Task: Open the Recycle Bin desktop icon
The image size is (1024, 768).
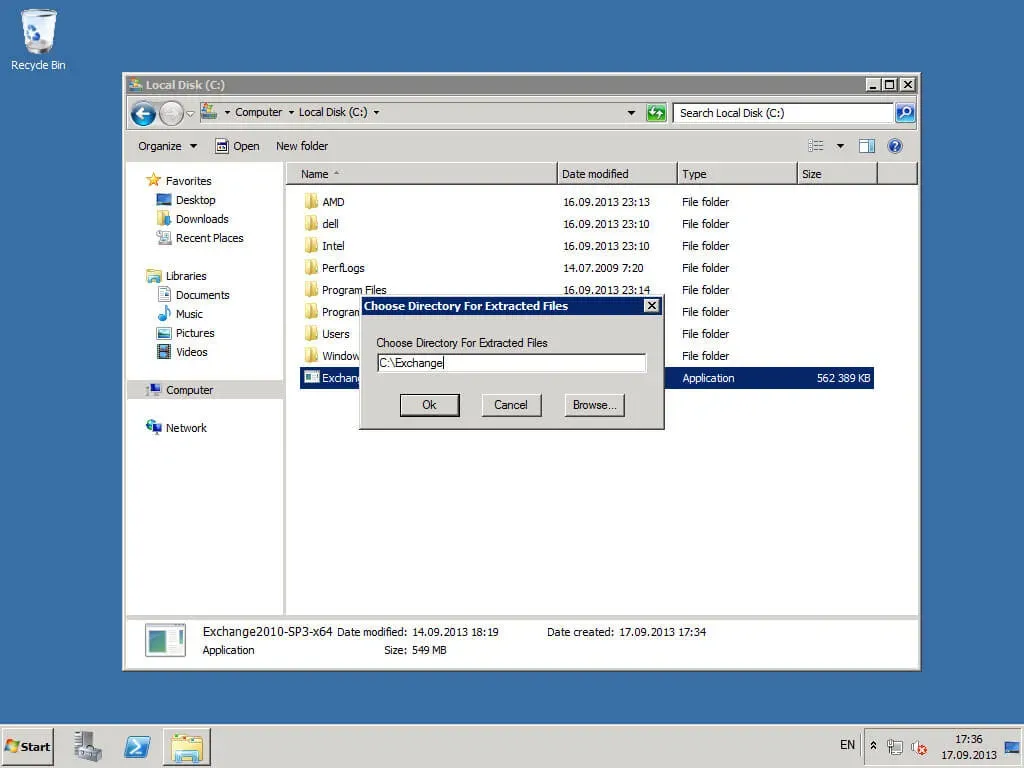Action: [x=38, y=39]
